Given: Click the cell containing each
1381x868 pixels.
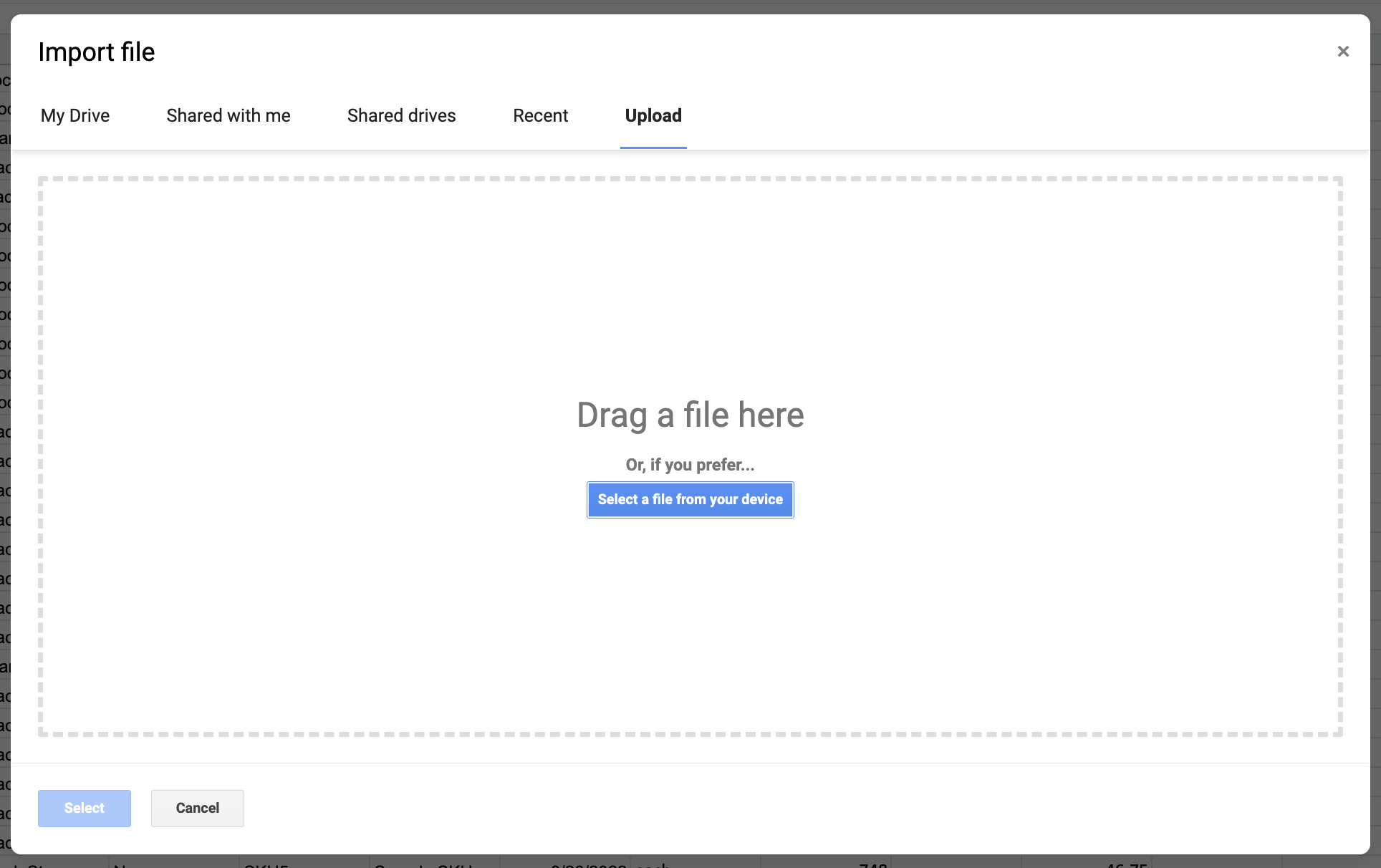Looking at the screenshot, I should tap(652, 864).
